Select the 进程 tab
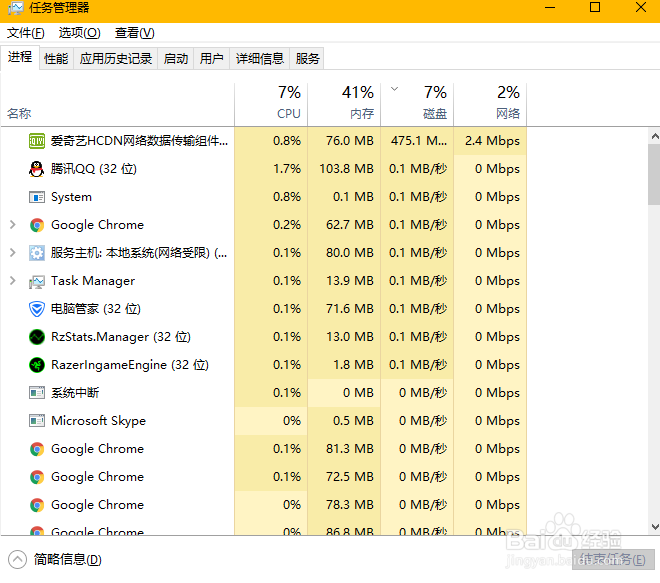660x583 pixels. pos(20,57)
